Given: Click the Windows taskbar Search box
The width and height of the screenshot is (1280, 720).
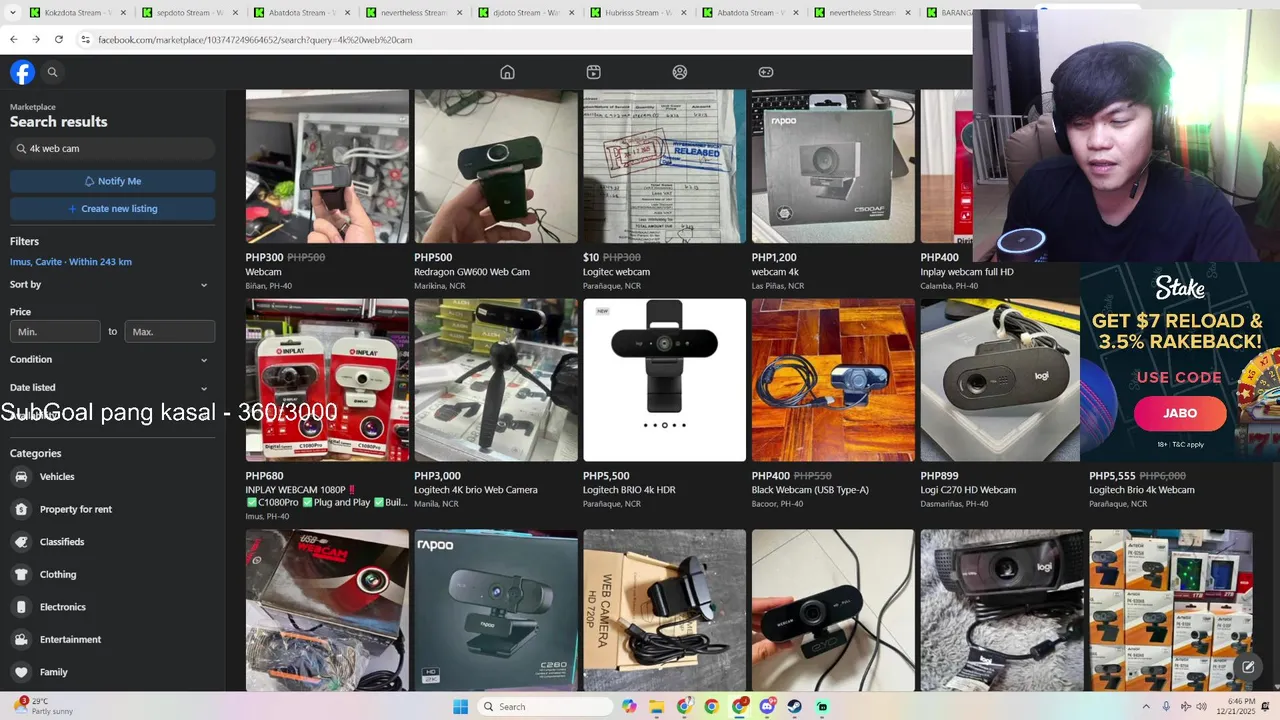Looking at the screenshot, I should coord(545,707).
